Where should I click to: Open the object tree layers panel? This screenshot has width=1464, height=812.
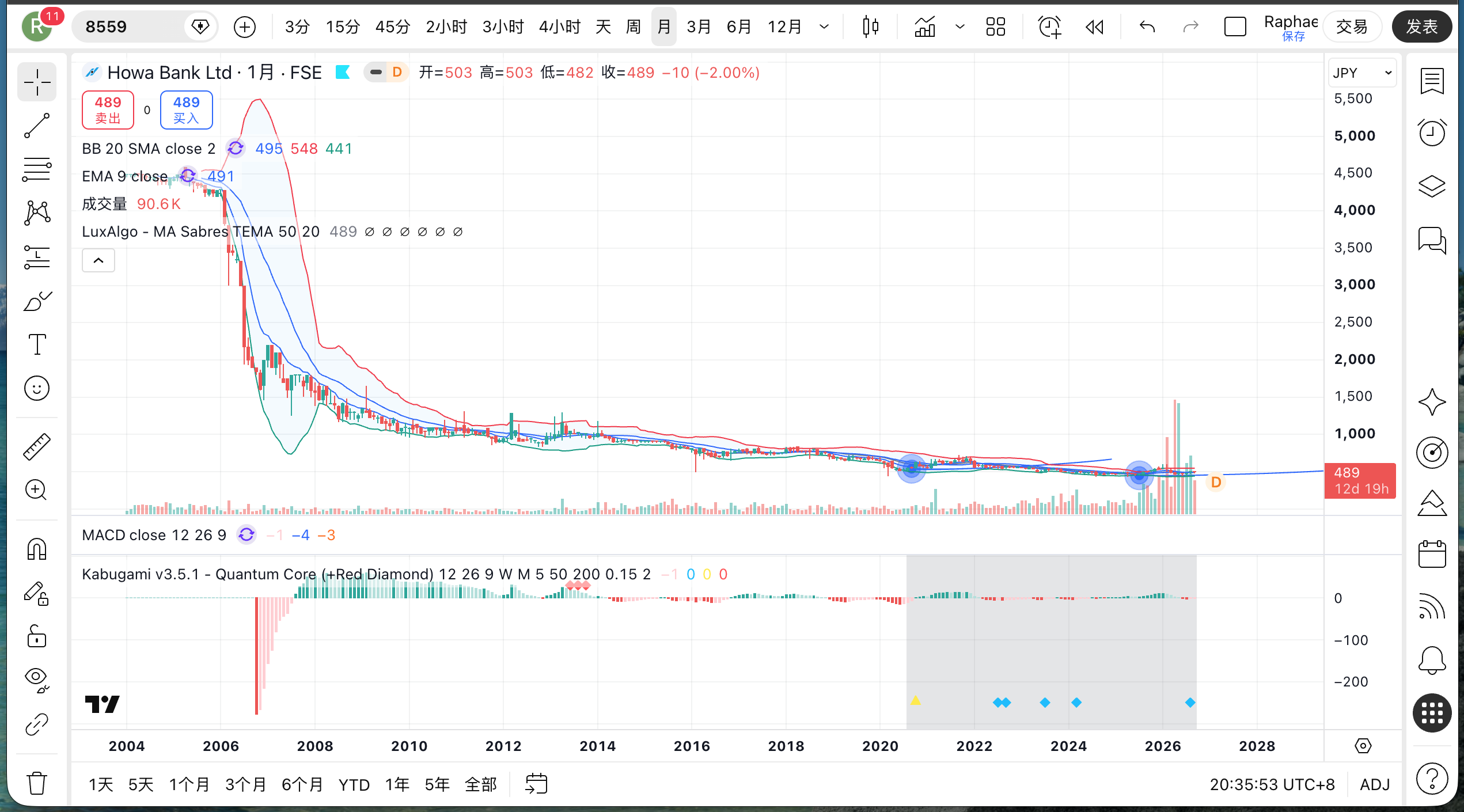point(1432,186)
